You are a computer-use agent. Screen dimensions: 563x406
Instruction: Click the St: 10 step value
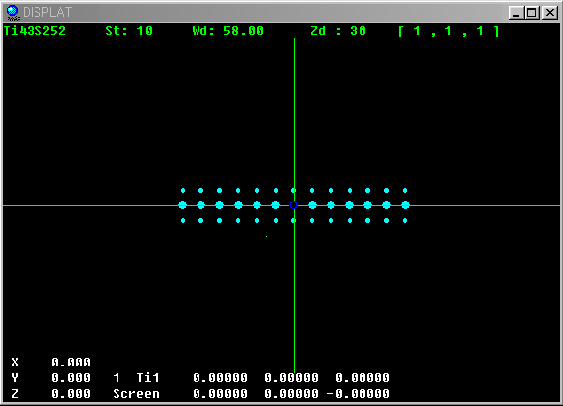coord(129,31)
